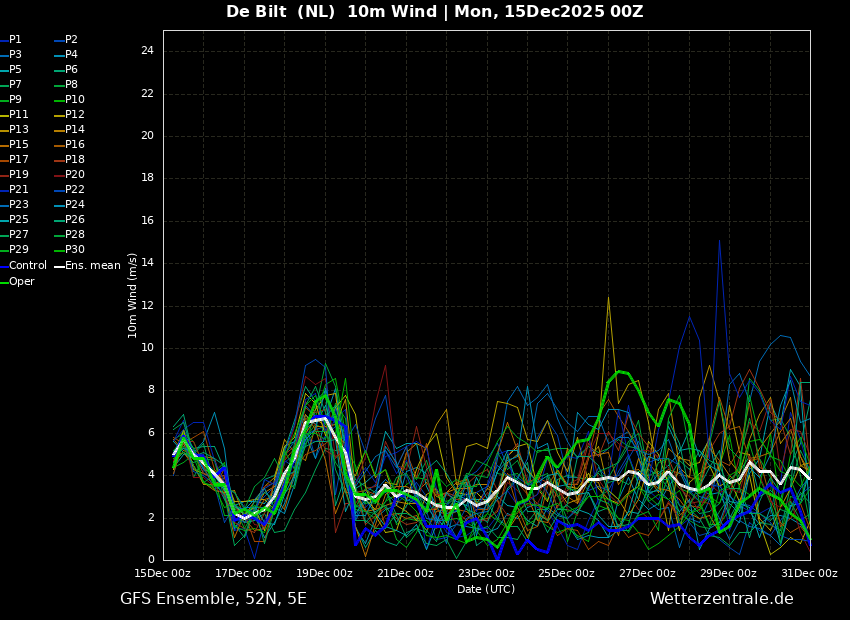The height and width of the screenshot is (620, 850).
Task: Pick the P8 legend item
Action: click(x=66, y=85)
